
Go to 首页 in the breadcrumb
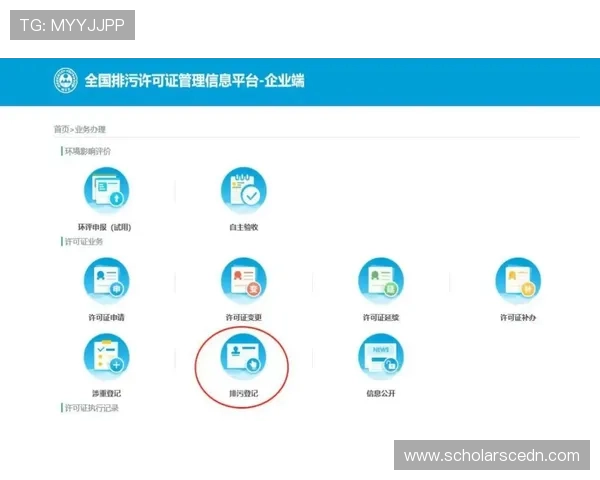[61, 129]
